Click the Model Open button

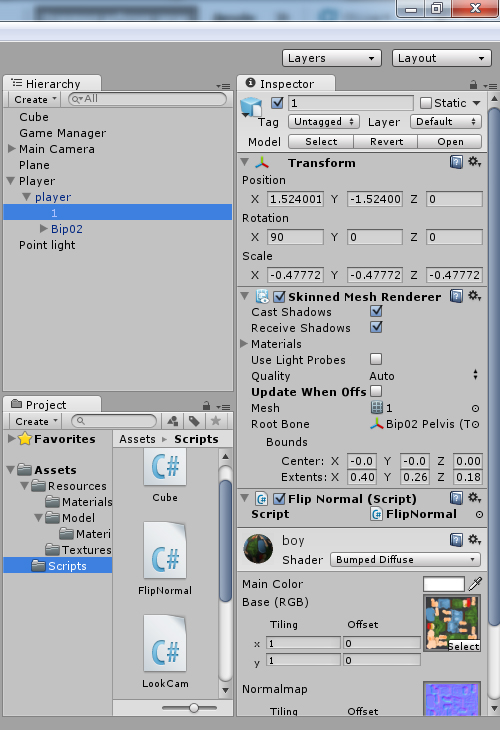450,141
